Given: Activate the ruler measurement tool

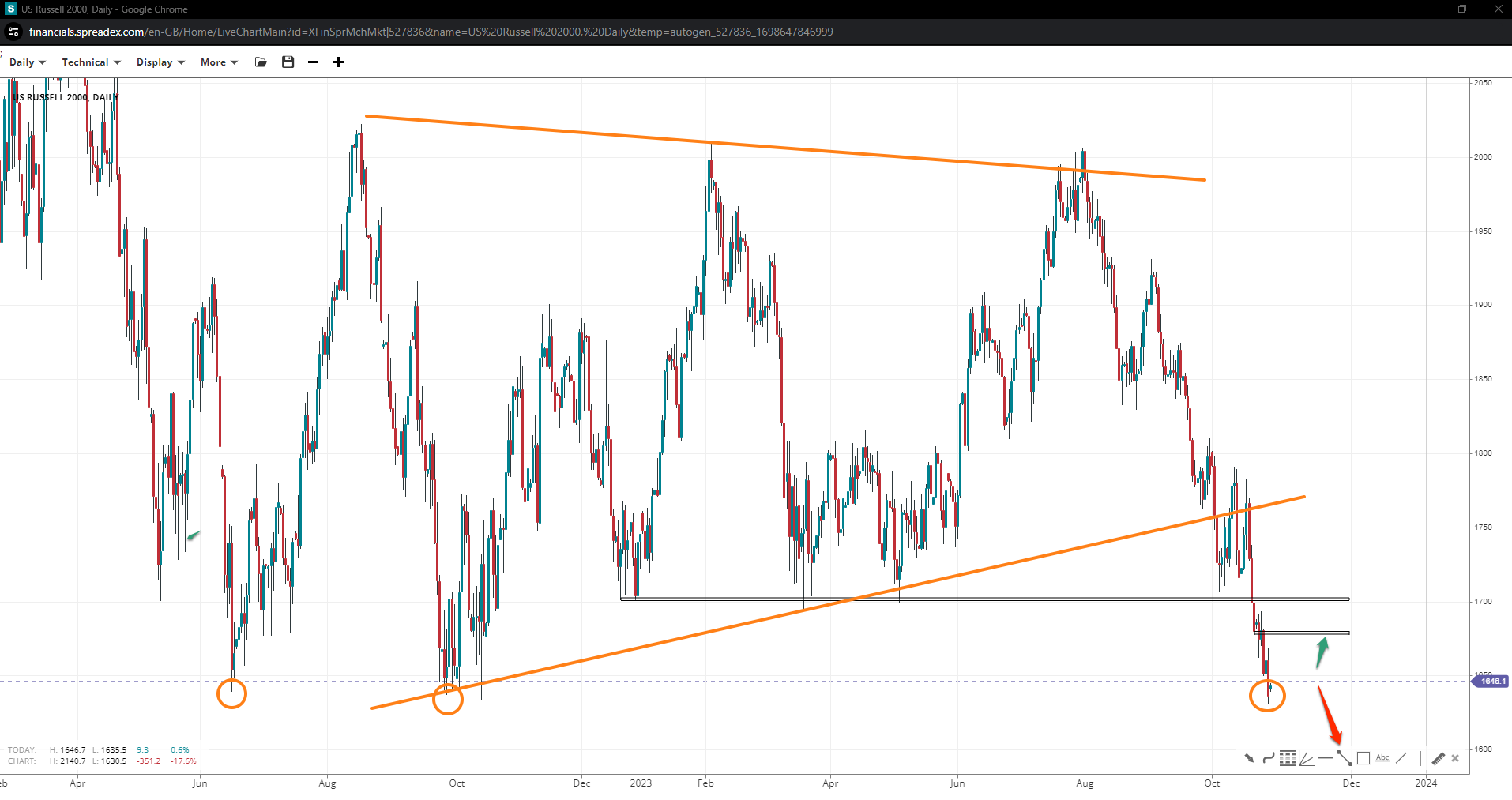Looking at the screenshot, I should pos(1438,758).
